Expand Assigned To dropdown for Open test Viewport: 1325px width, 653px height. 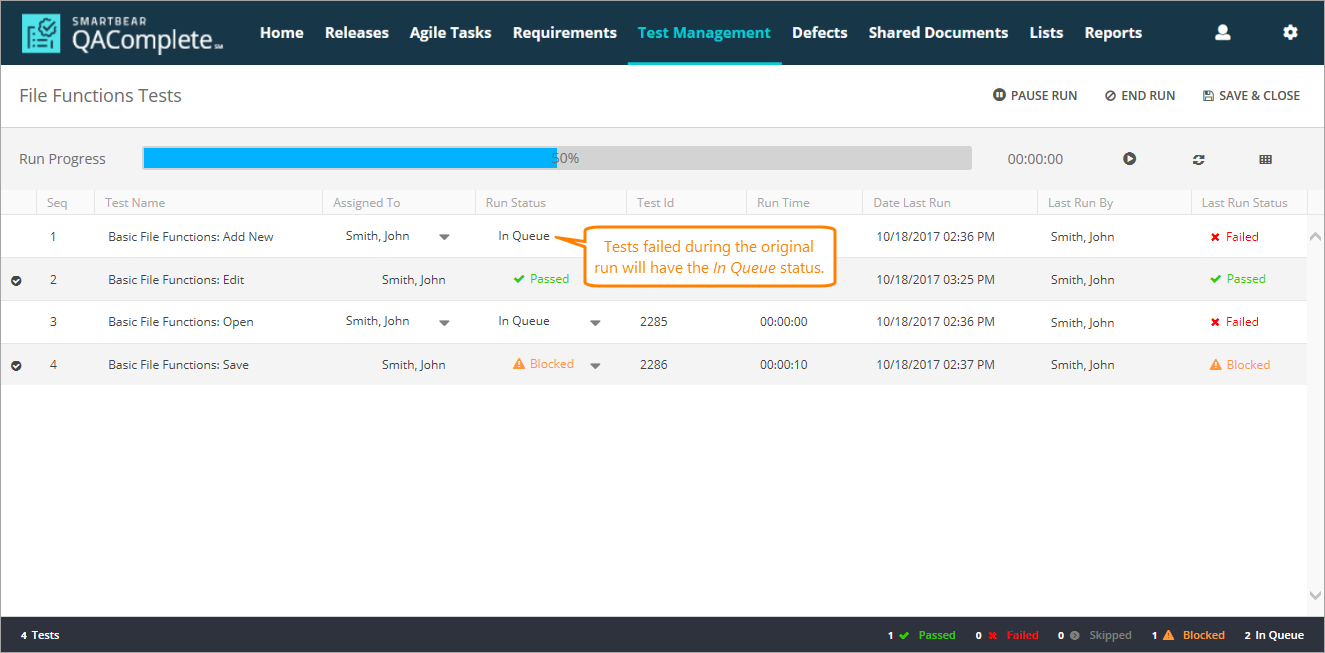click(x=444, y=323)
